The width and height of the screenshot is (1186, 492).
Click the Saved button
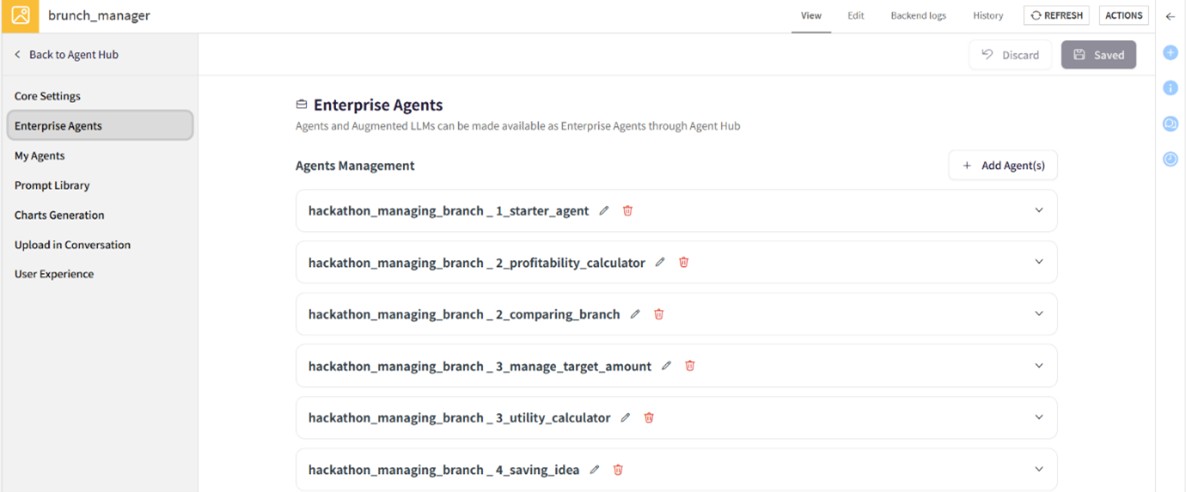[1098, 54]
